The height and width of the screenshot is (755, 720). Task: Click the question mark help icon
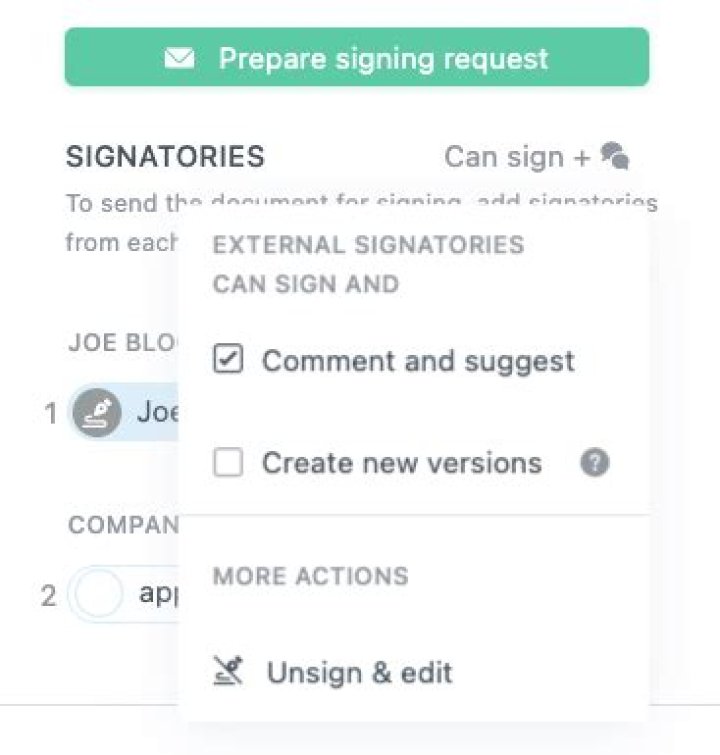click(595, 463)
